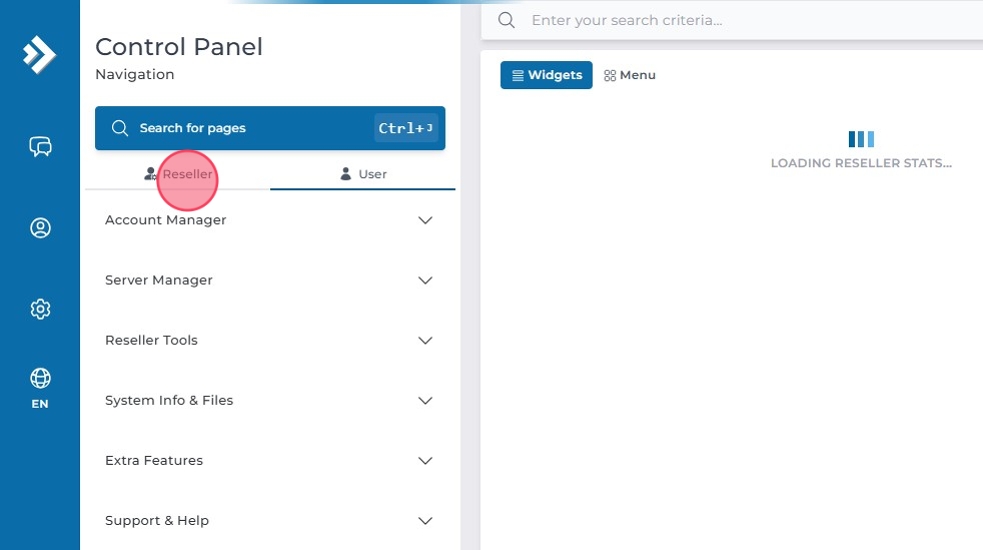Click the magnifier icon in Search for pages

point(120,128)
